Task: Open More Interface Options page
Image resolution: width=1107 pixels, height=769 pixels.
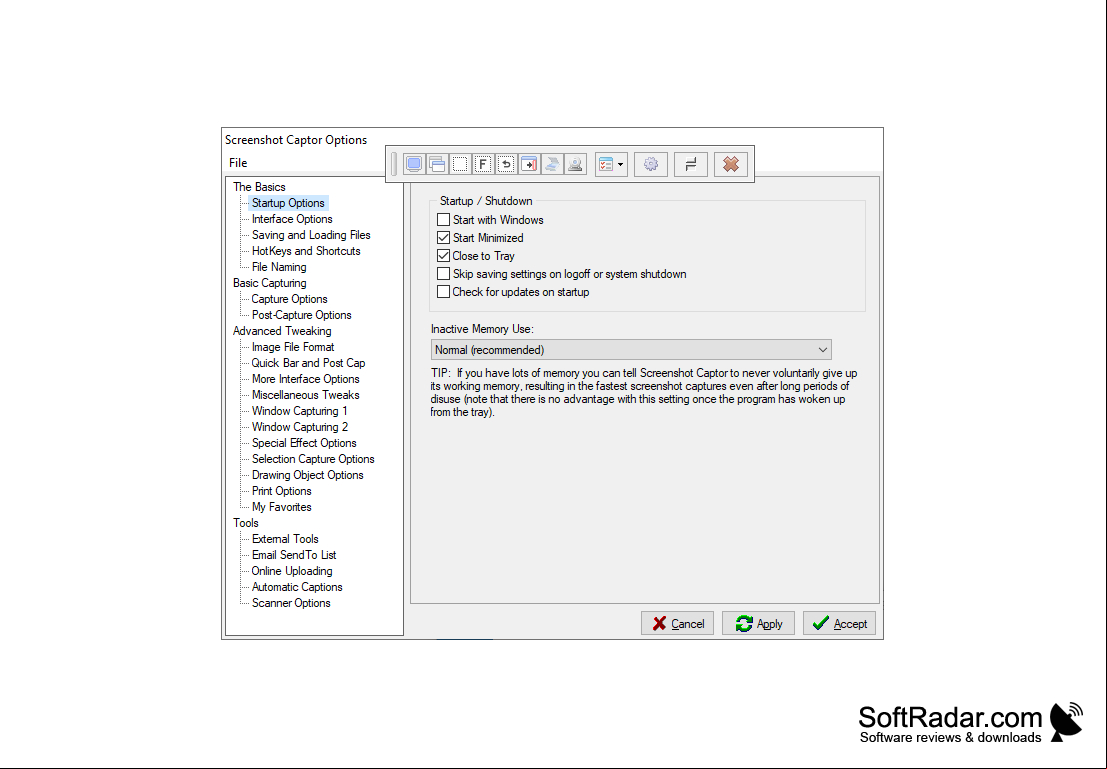Action: coord(306,379)
